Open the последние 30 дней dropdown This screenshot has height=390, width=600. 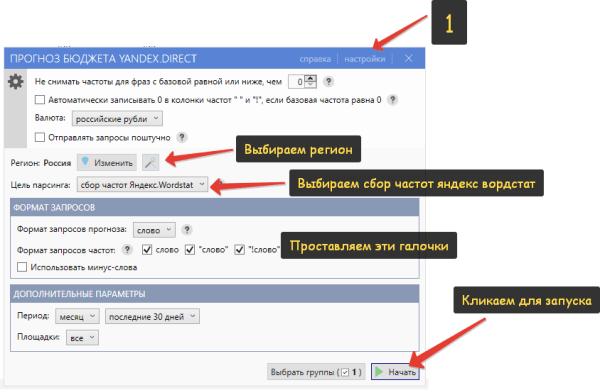[152, 316]
